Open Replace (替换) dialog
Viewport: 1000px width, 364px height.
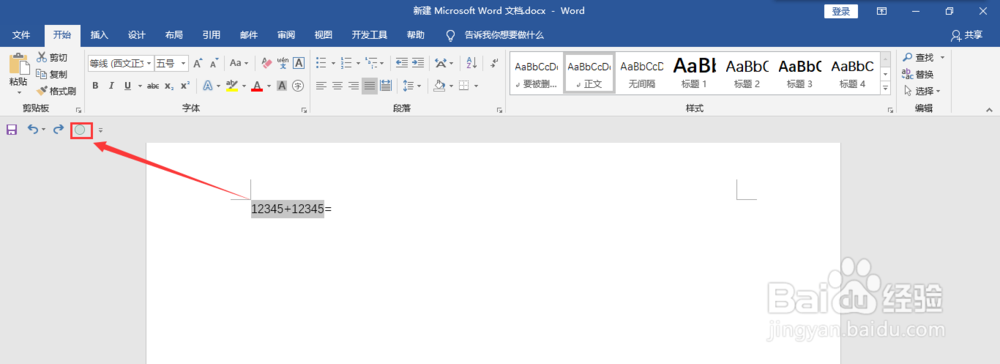pos(918,74)
